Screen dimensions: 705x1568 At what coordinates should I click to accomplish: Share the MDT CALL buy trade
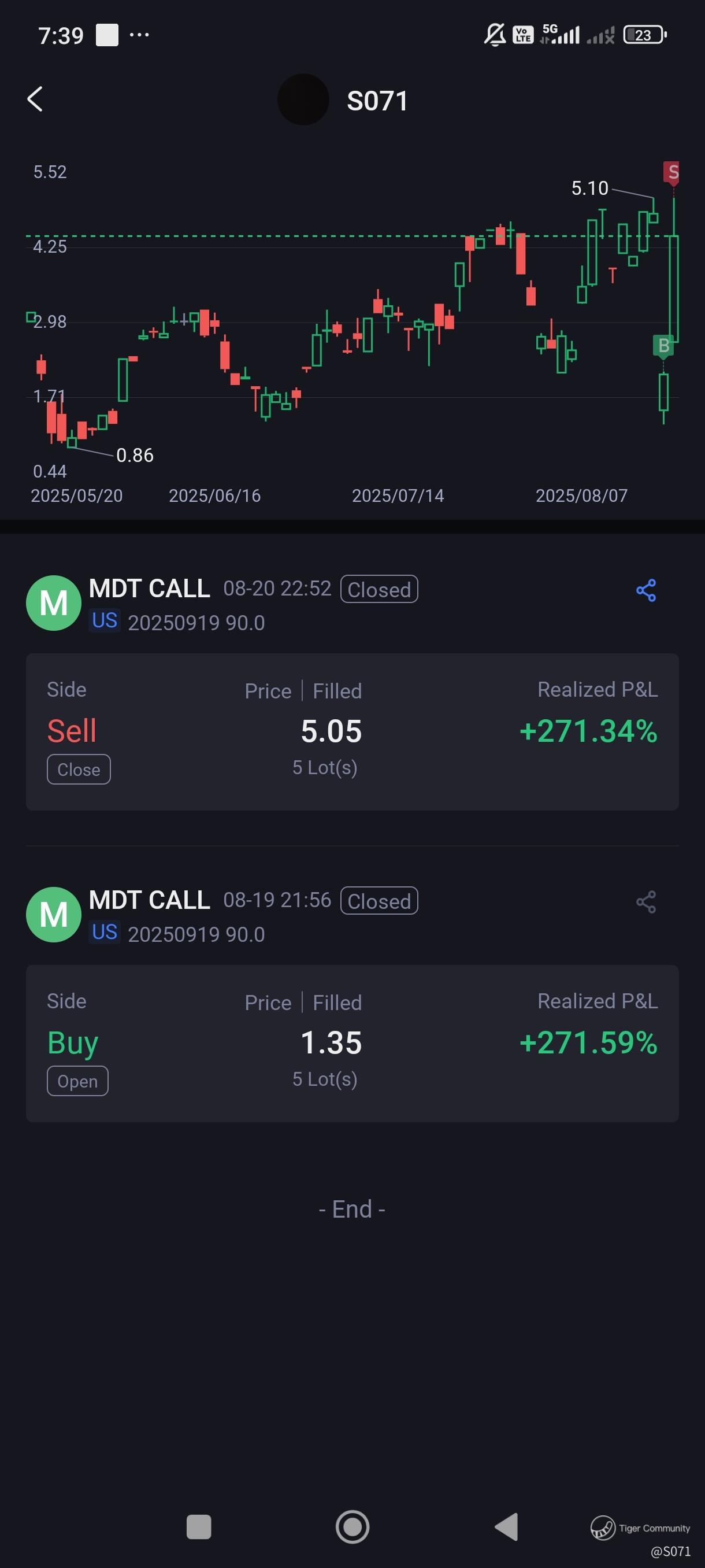(645, 901)
